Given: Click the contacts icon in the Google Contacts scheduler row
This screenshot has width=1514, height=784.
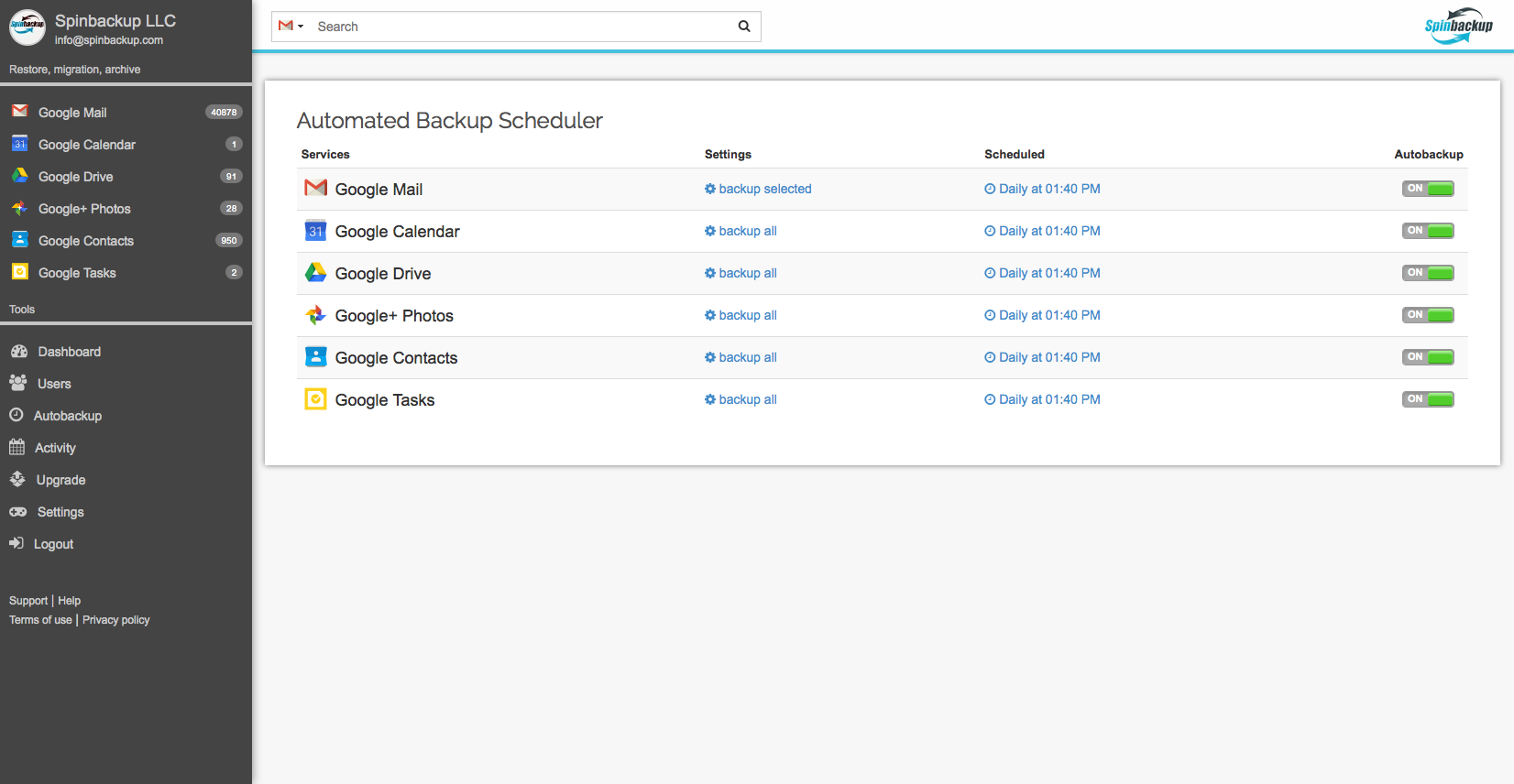Looking at the screenshot, I should point(316,357).
